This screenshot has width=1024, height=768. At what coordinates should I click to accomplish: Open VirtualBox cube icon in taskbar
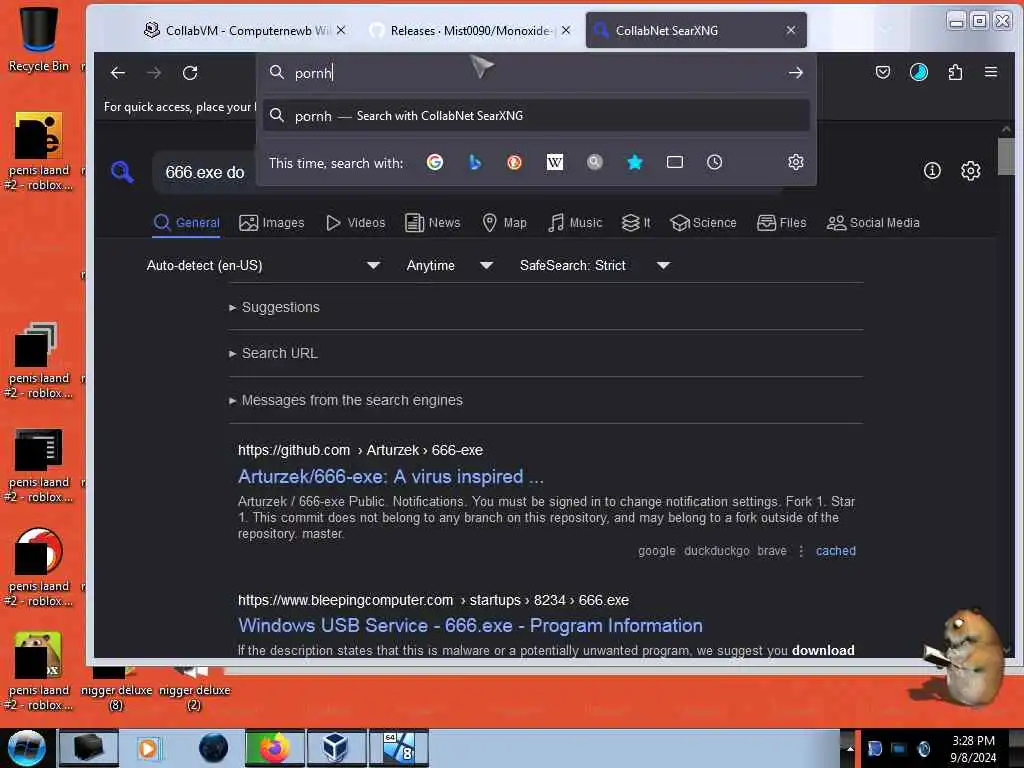(x=336, y=748)
